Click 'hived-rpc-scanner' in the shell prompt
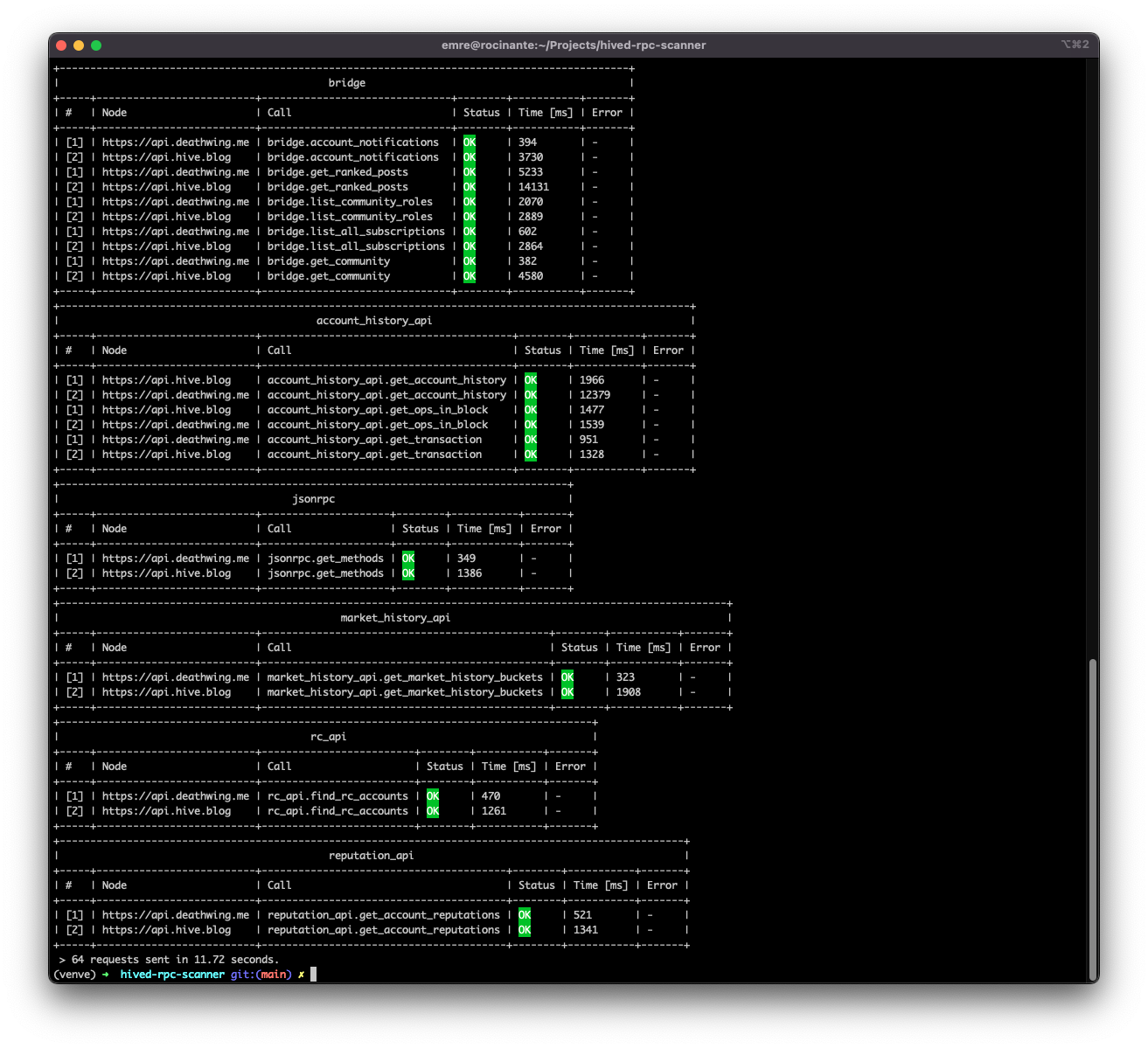 tap(172, 975)
